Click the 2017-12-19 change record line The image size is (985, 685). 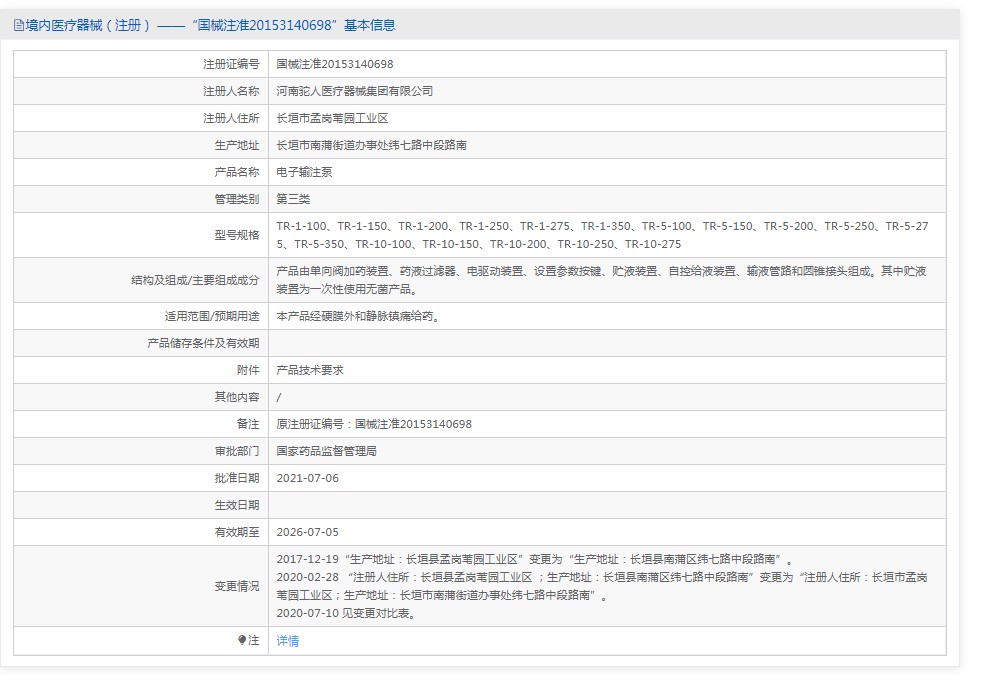tap(535, 559)
